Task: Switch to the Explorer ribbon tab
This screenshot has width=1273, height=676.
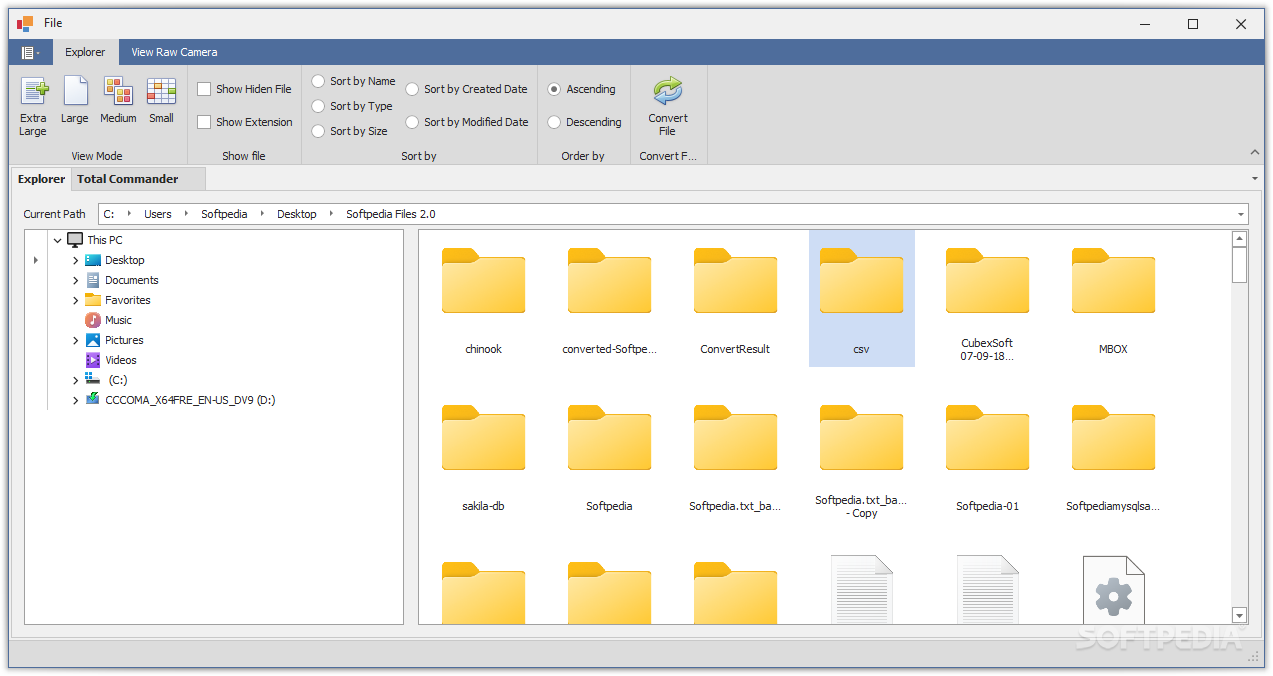Action: [85, 52]
